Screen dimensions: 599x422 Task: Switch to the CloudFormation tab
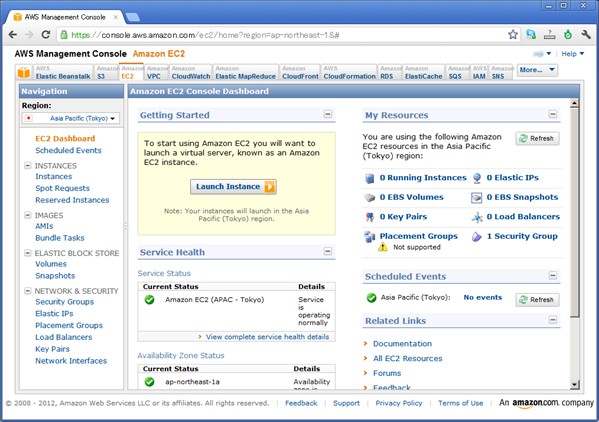tap(349, 72)
